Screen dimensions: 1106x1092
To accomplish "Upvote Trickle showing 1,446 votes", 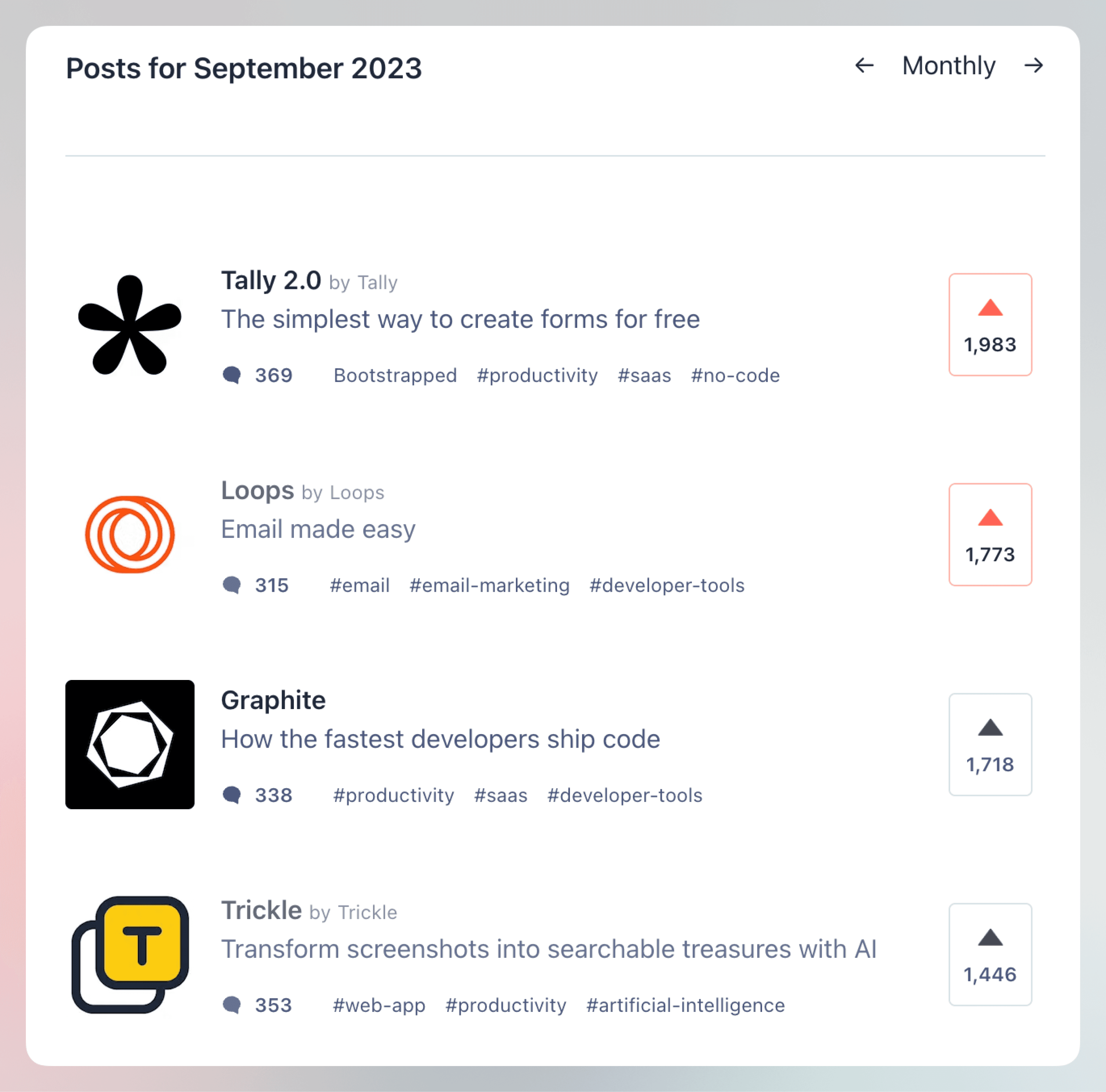I will pos(990,954).
